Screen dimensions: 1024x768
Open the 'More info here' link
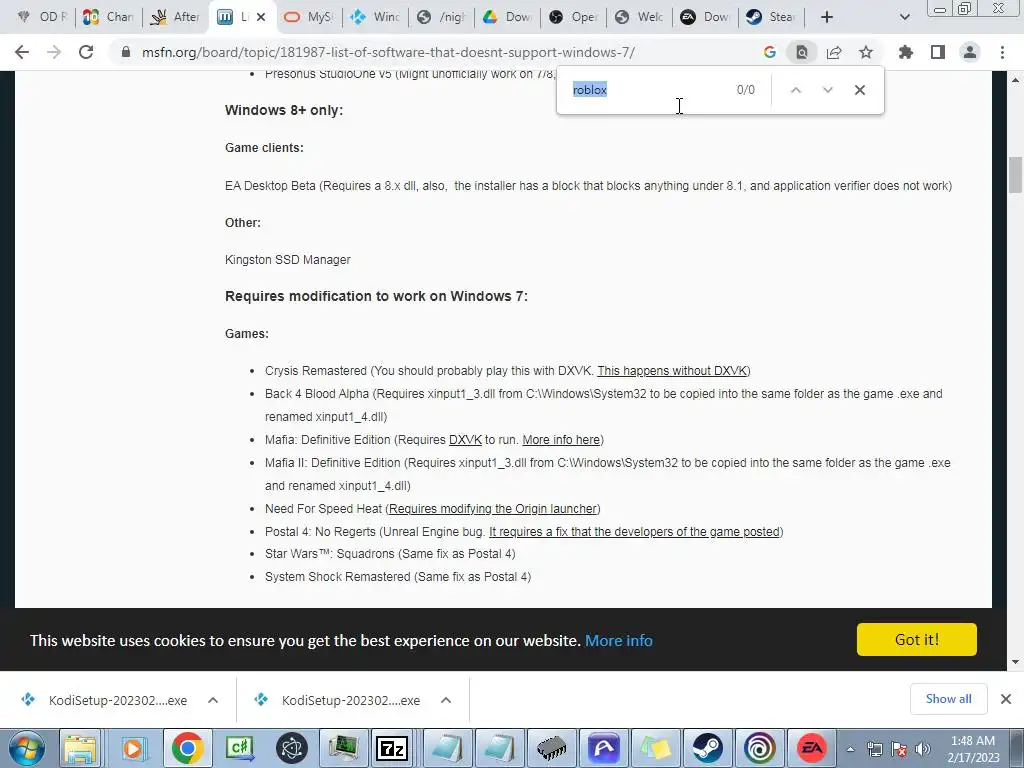(x=561, y=440)
